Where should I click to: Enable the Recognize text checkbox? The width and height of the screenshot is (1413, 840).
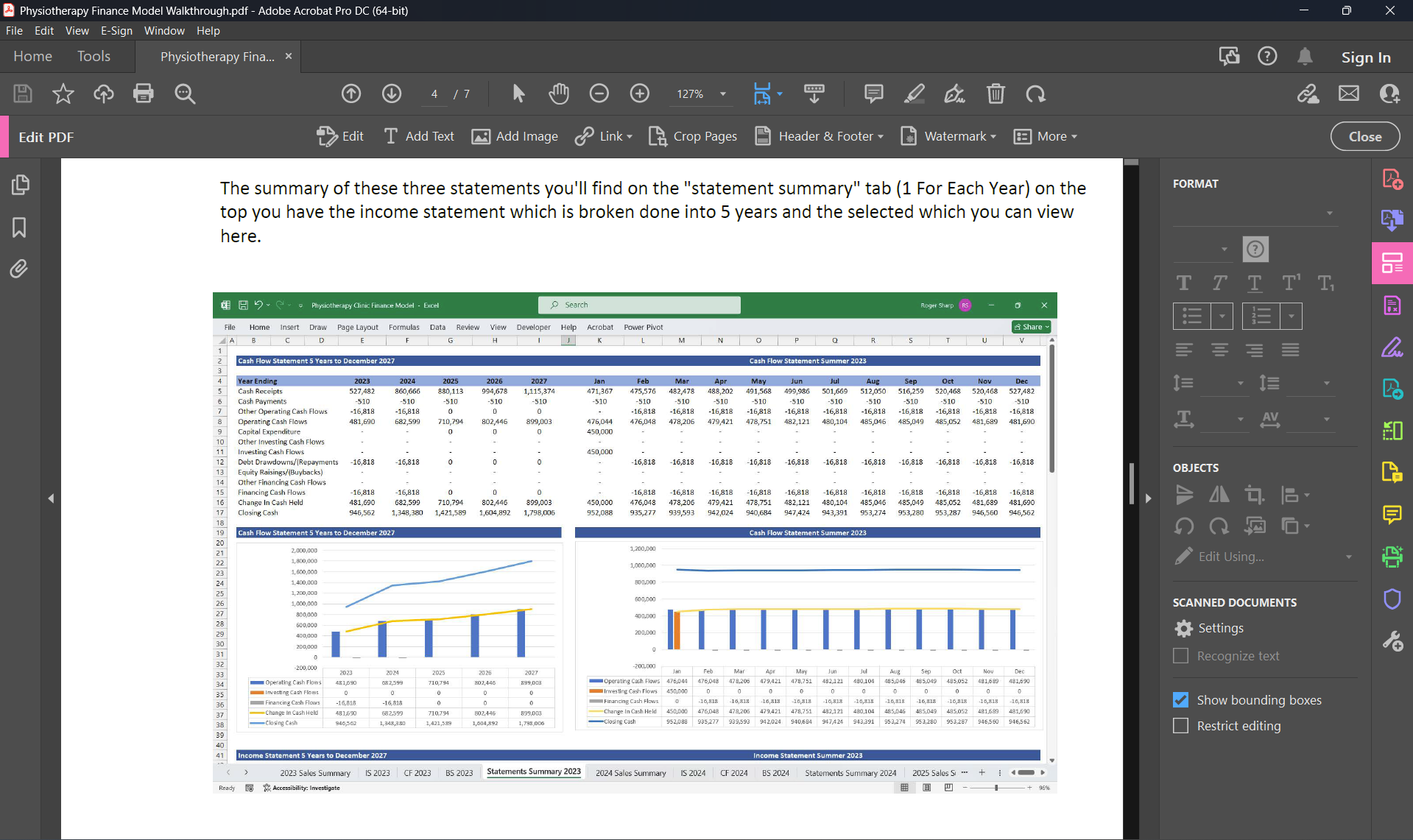click(1180, 655)
